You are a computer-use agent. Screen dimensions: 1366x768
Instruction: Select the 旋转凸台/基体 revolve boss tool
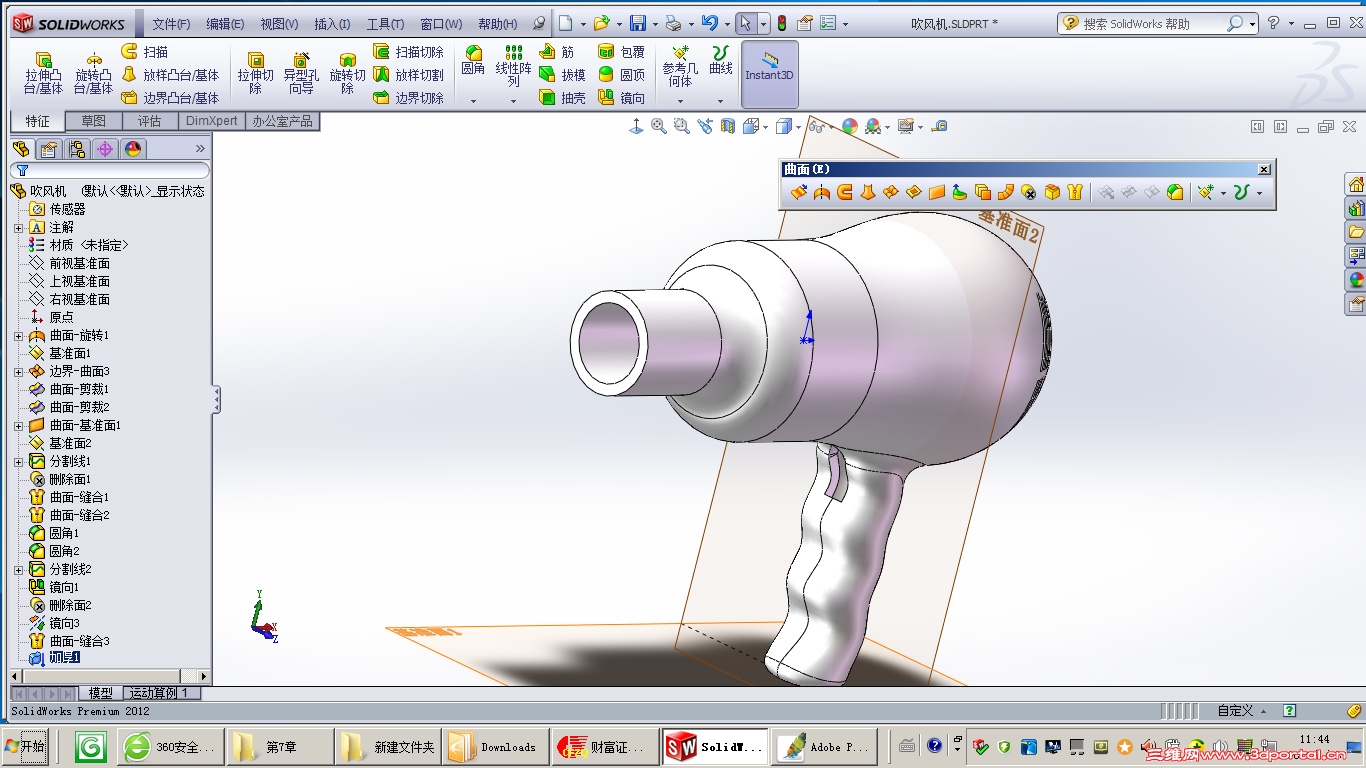coord(93,74)
